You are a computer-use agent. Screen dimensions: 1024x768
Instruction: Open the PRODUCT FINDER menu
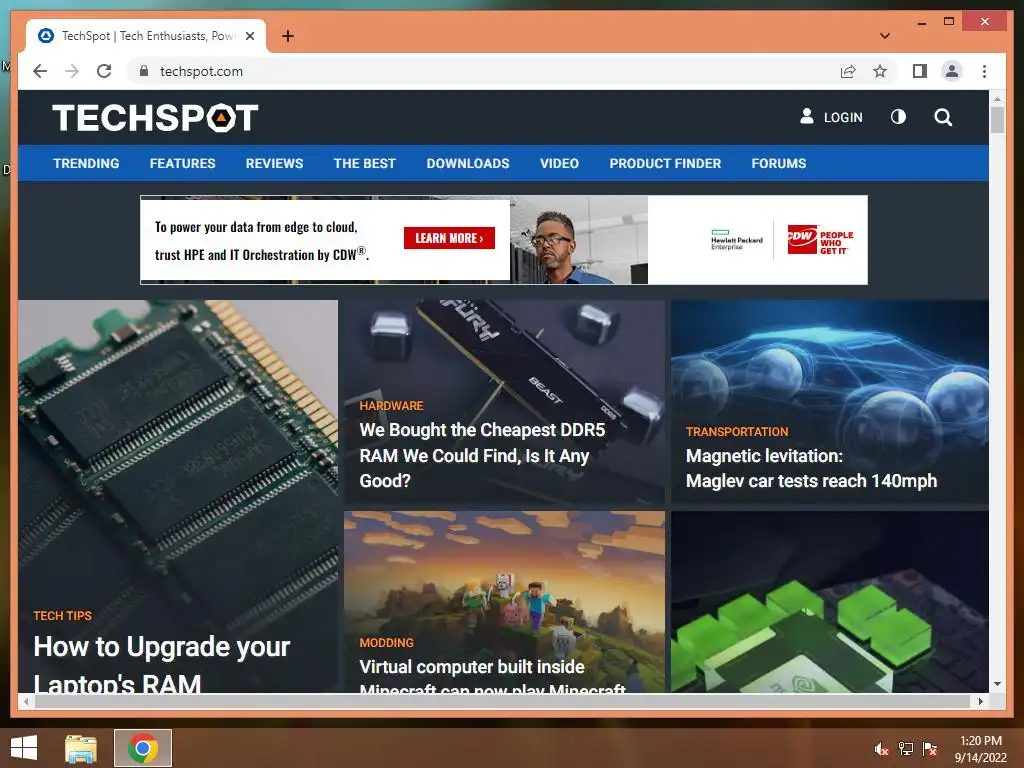click(x=665, y=163)
